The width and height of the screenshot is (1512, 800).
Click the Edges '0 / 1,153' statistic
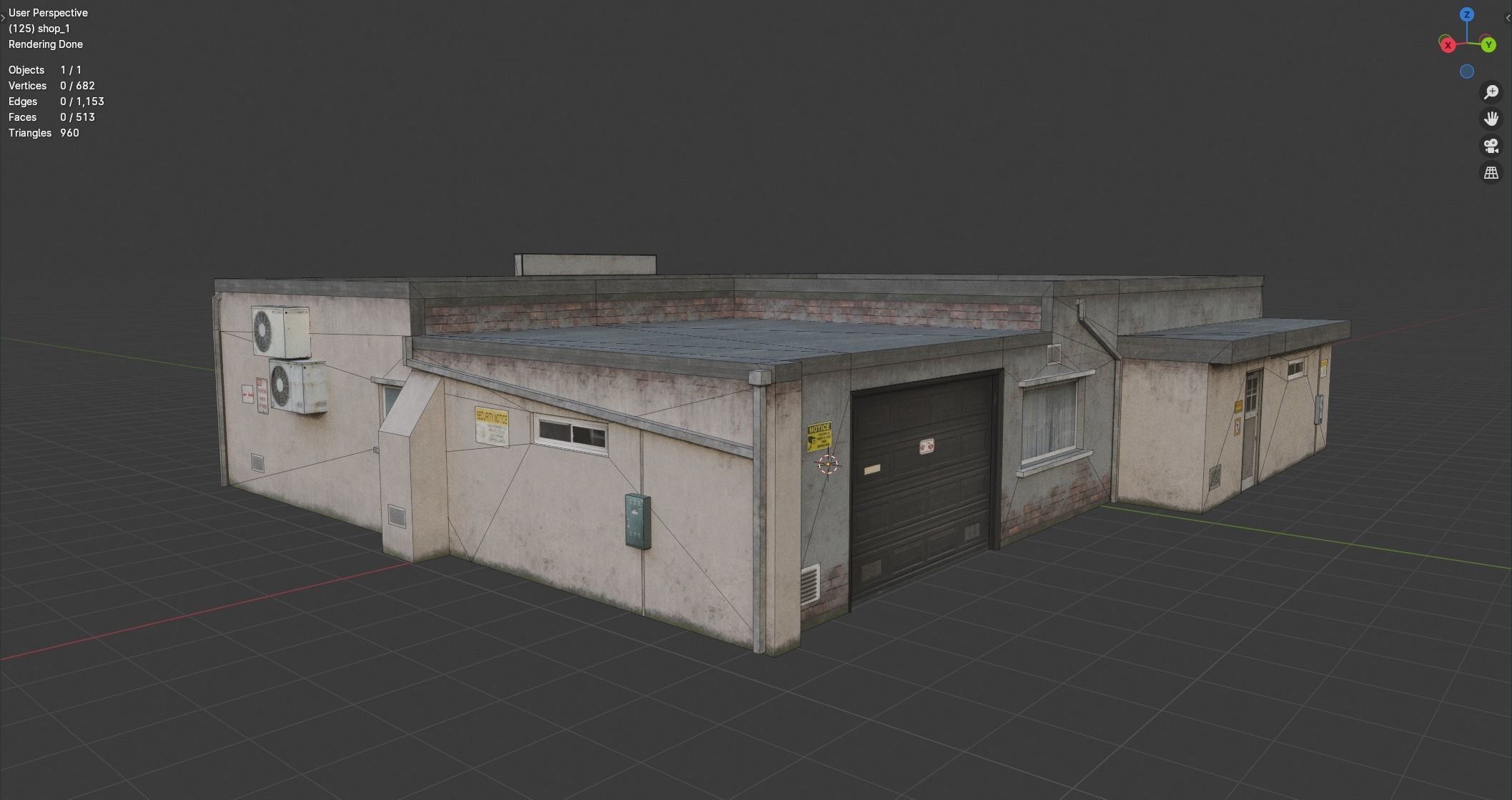coord(82,102)
